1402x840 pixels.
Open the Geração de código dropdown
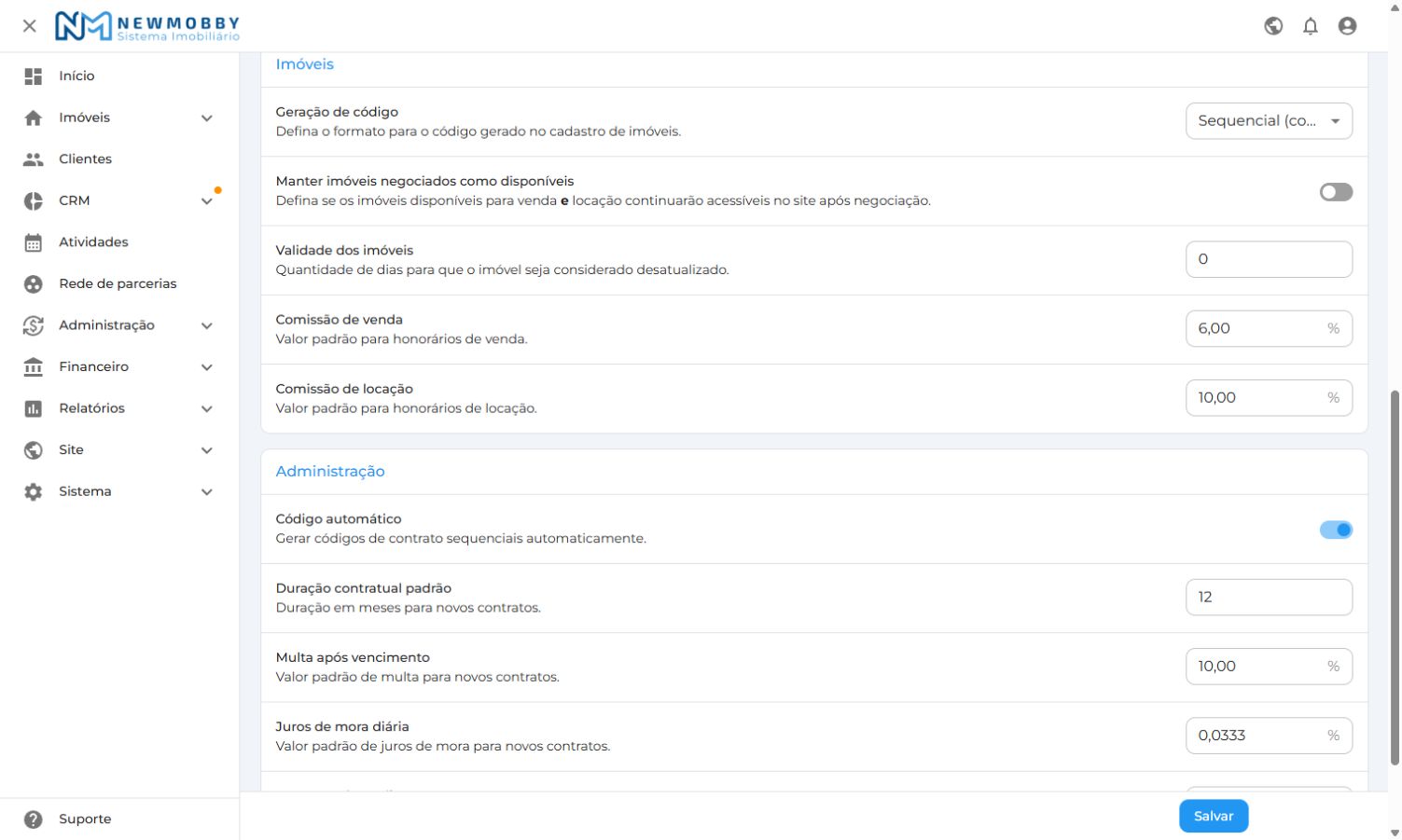[x=1269, y=121]
